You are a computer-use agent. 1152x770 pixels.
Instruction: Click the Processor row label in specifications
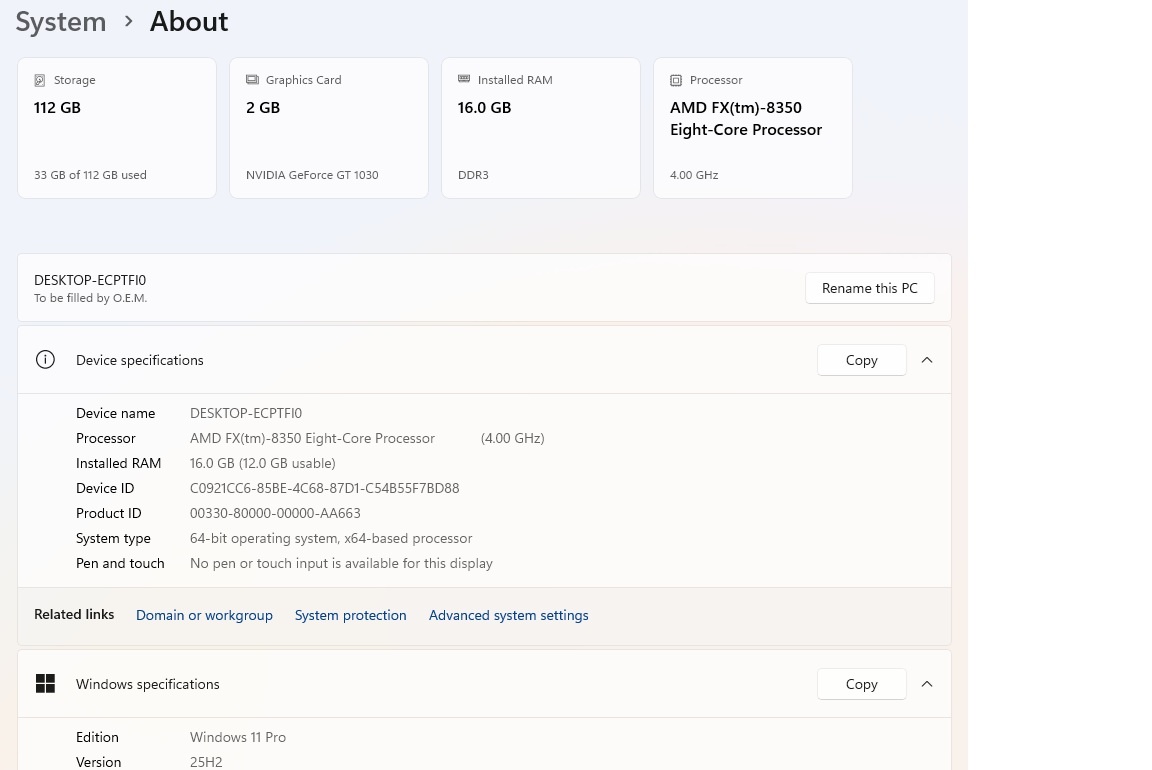point(106,438)
